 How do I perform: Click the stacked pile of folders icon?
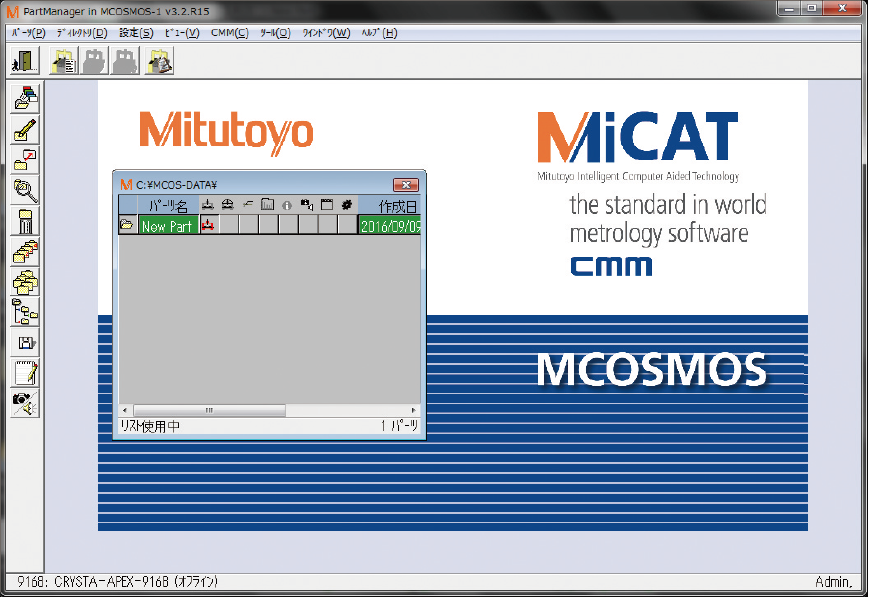click(x=25, y=282)
